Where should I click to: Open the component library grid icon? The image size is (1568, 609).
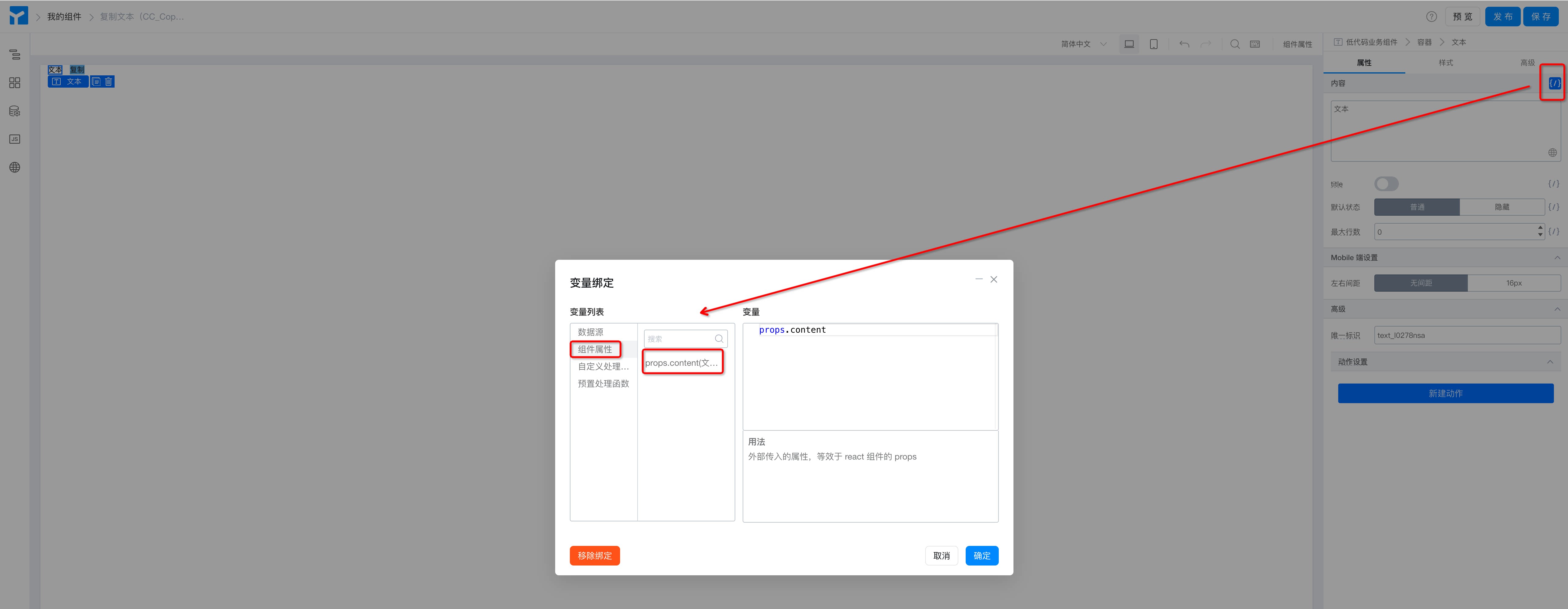pos(15,83)
